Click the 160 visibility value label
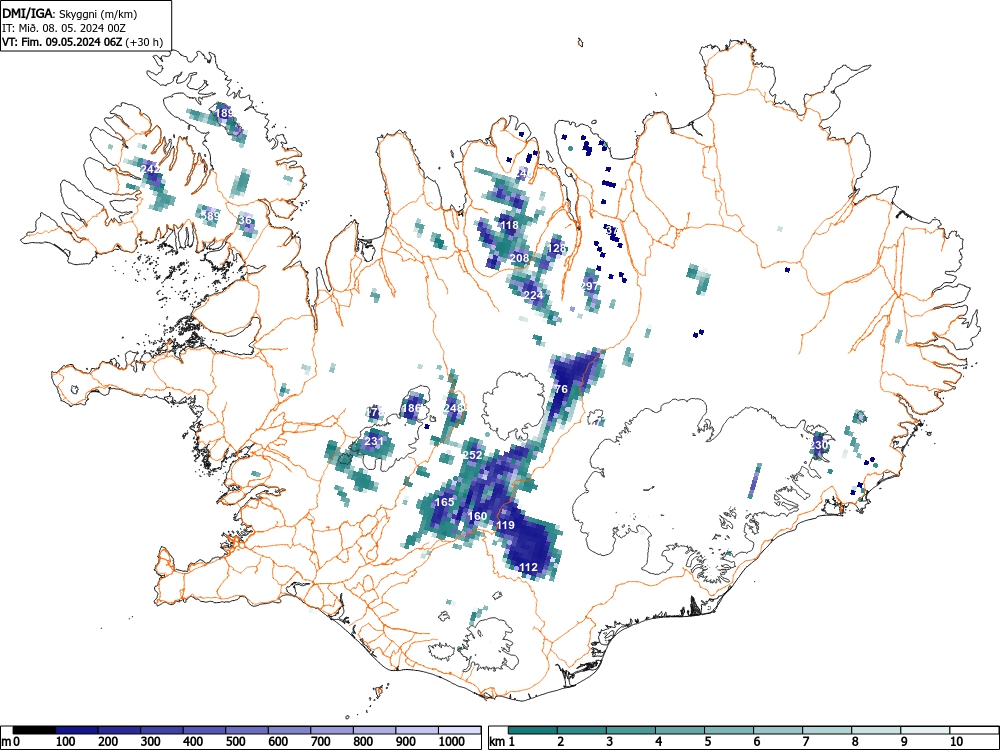The height and width of the screenshot is (750, 1000). coord(478,516)
